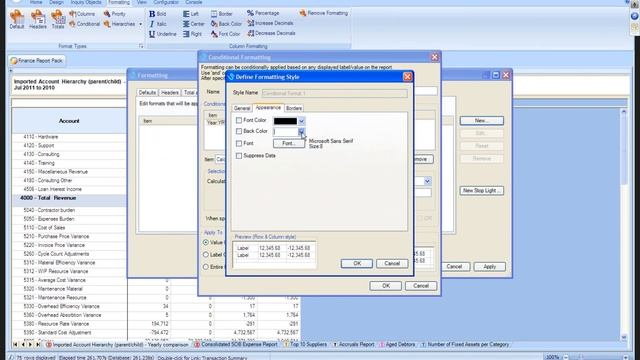640x360 pixels.
Task: Open the Back Color dropdown arrow
Action: 301,131
